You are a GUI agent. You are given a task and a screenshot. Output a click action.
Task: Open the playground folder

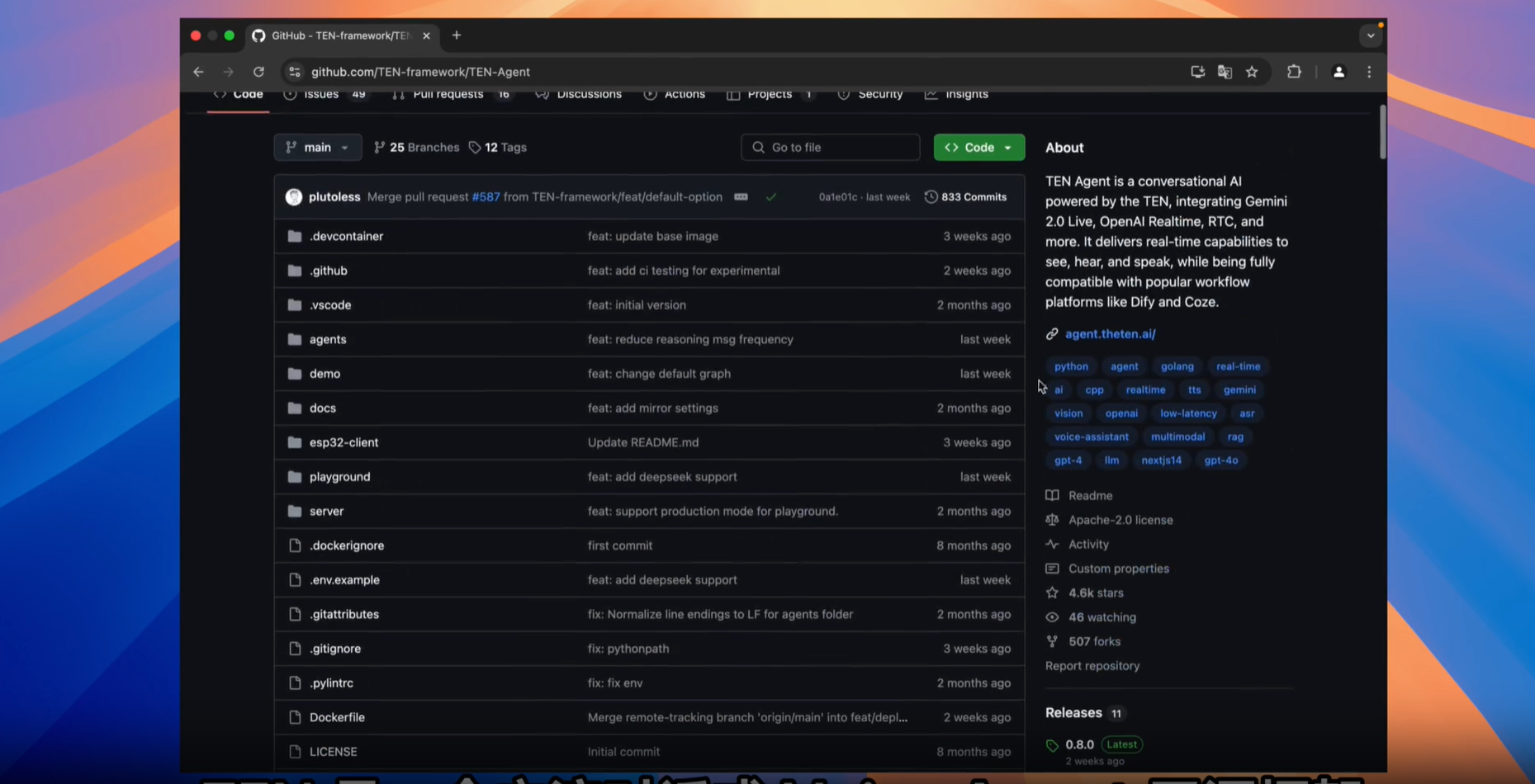[x=339, y=477]
